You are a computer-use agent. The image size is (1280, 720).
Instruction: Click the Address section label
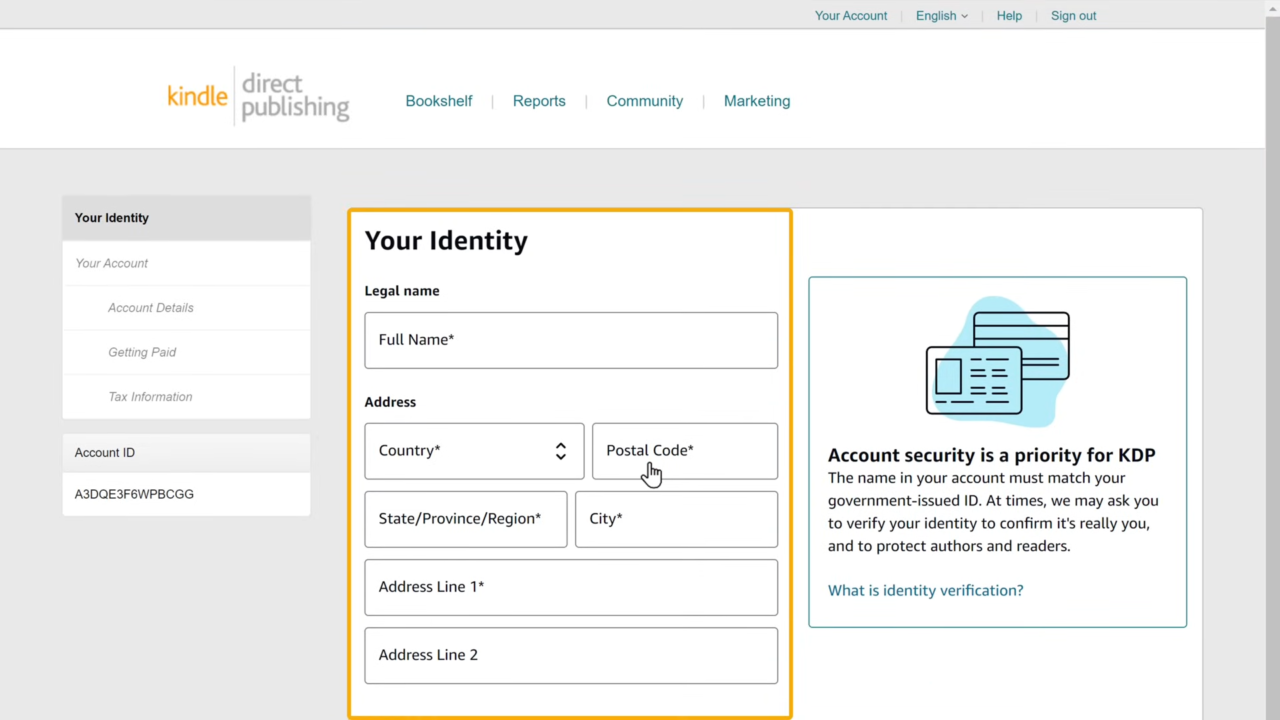point(390,402)
